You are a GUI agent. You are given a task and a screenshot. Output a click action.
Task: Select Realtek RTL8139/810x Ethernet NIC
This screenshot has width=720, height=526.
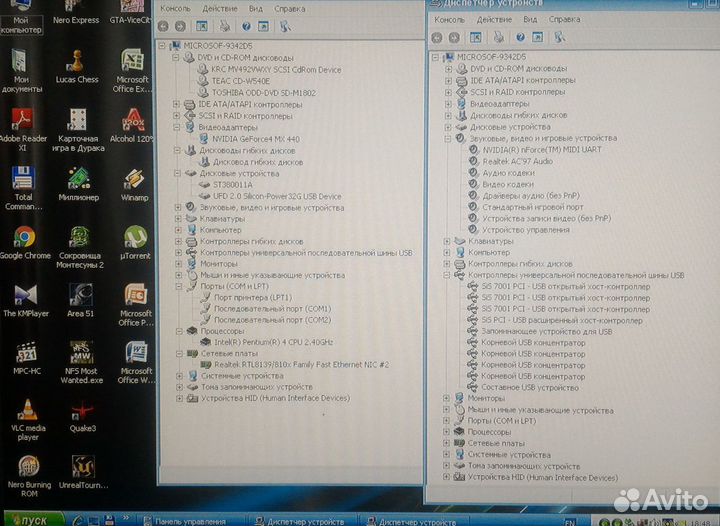301,364
